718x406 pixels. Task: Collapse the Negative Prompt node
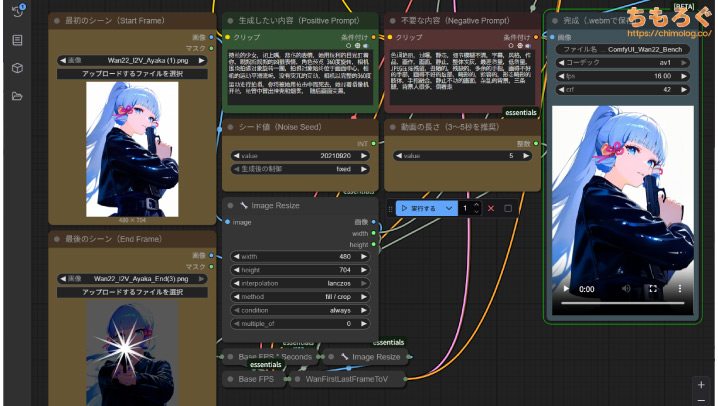pyautogui.click(x=392, y=21)
